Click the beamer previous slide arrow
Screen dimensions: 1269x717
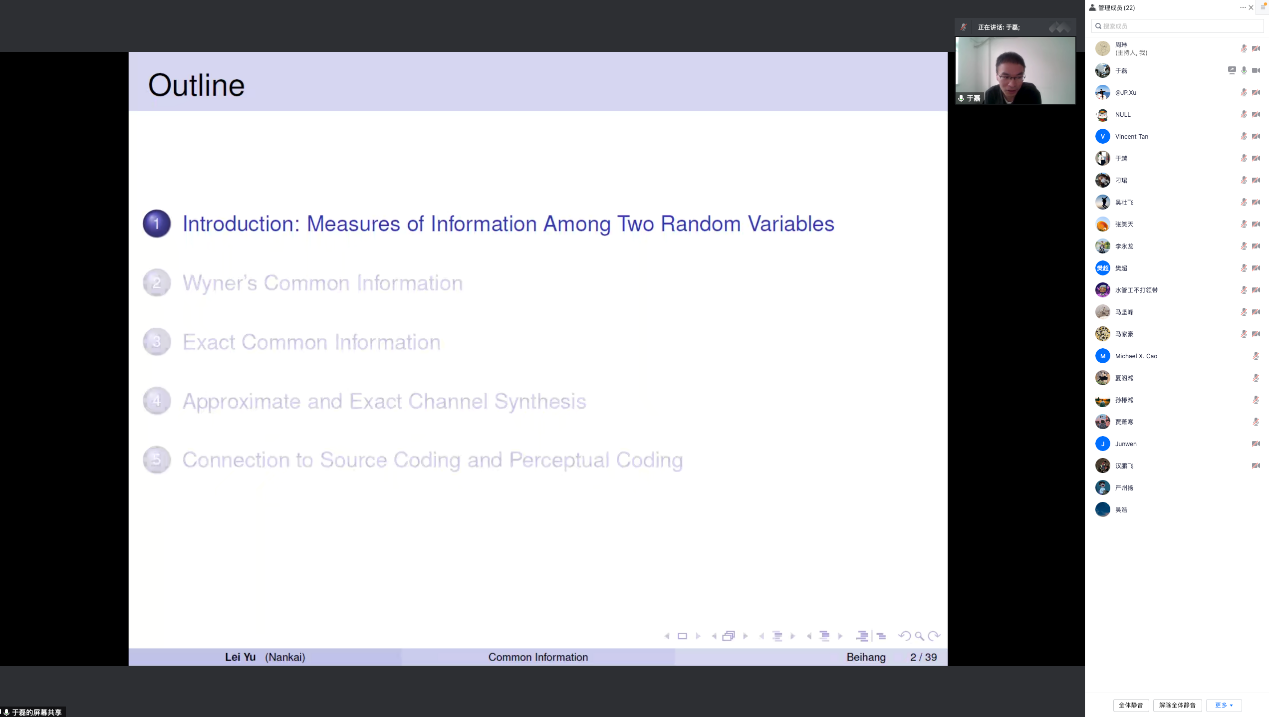667,636
